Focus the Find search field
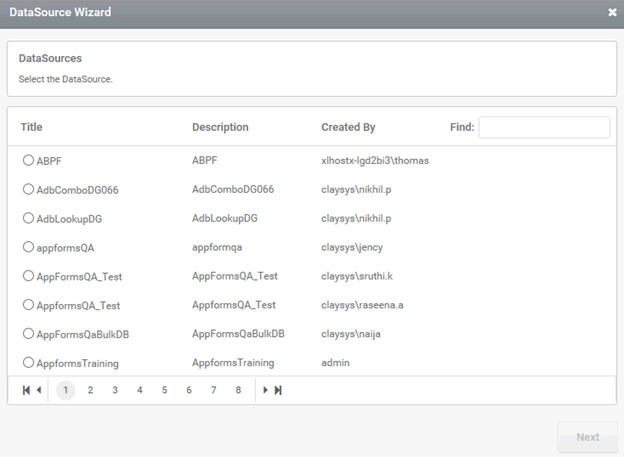This screenshot has width=624, height=457. click(544, 127)
